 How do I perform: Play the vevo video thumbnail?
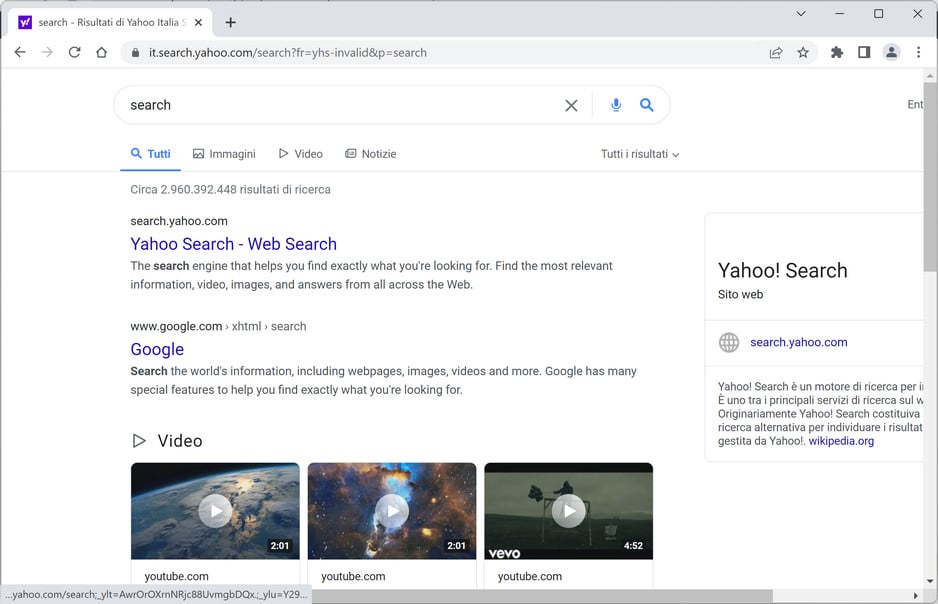click(x=568, y=511)
